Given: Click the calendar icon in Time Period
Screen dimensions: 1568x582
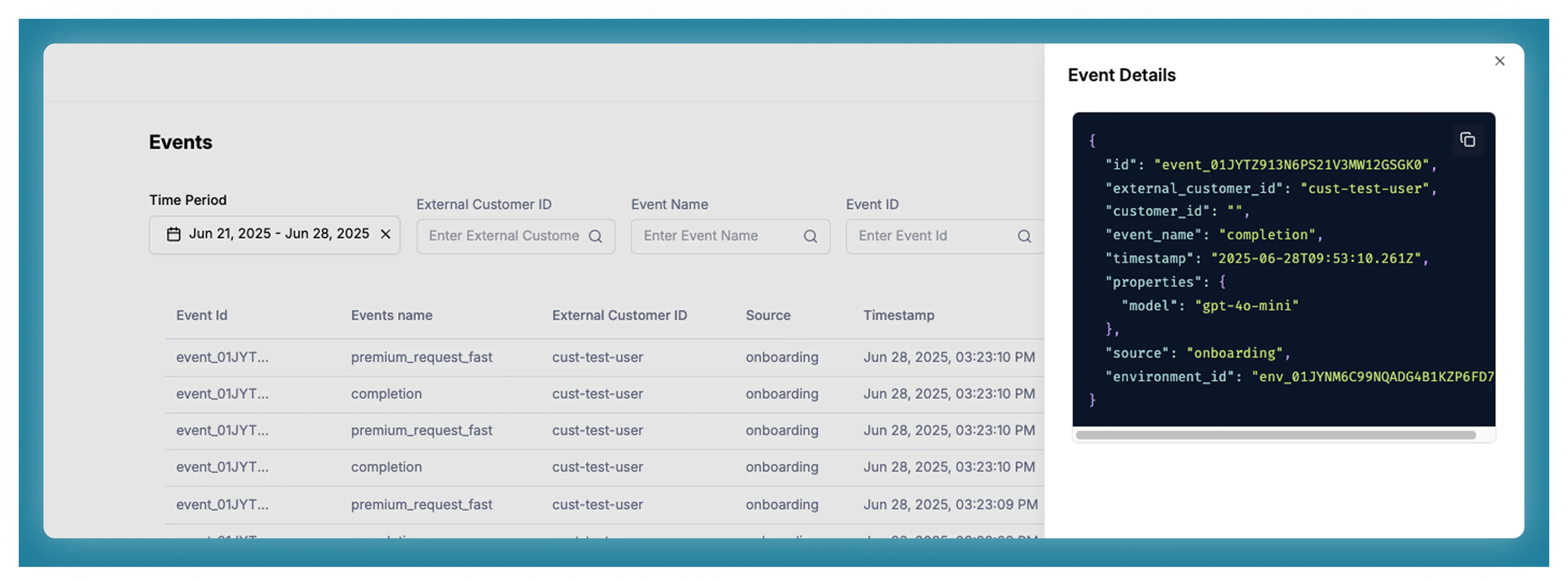Looking at the screenshot, I should [173, 234].
